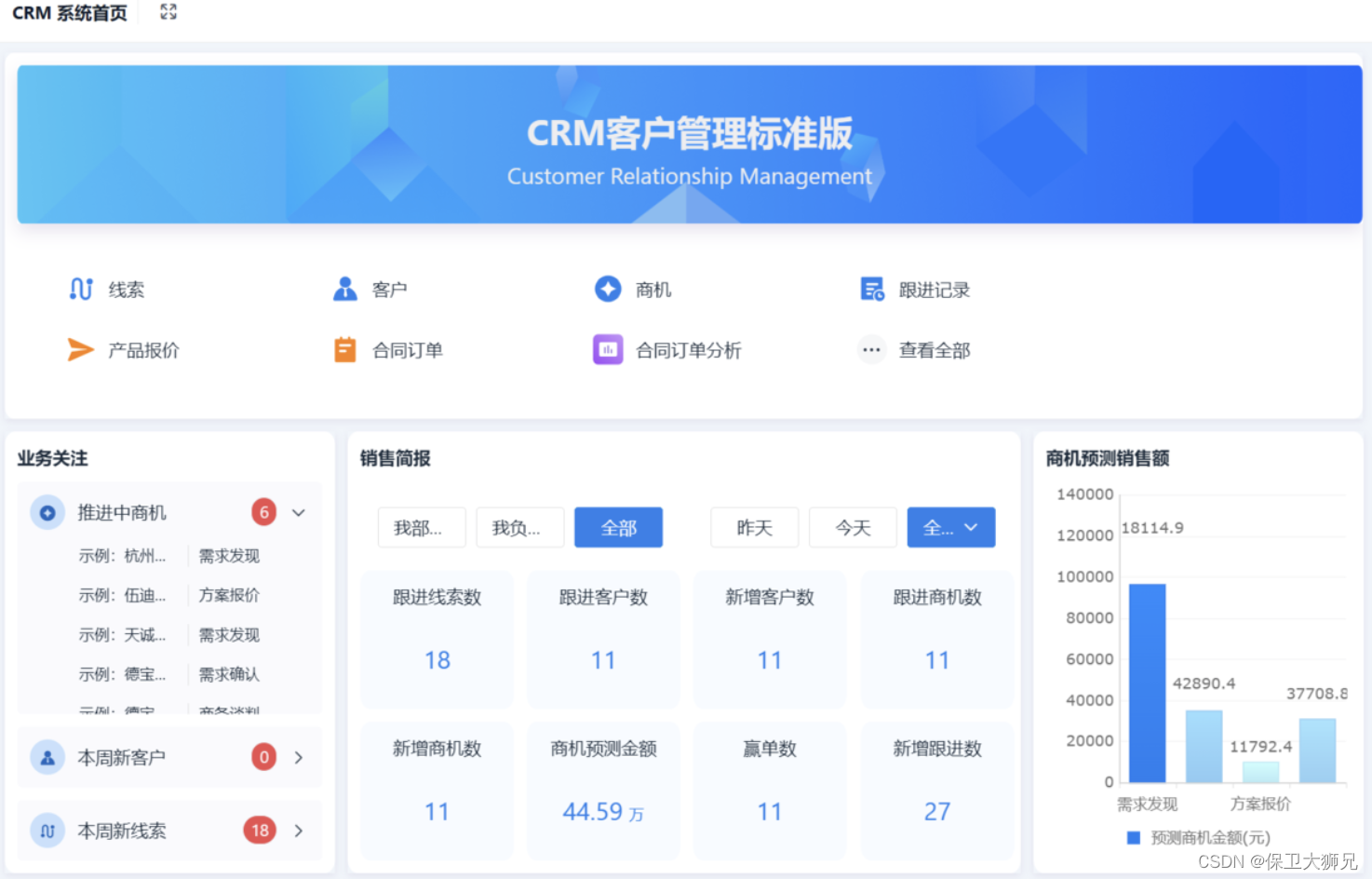Open the 产品报价 product quote icon
The height and width of the screenshot is (879, 1372).
pos(81,350)
